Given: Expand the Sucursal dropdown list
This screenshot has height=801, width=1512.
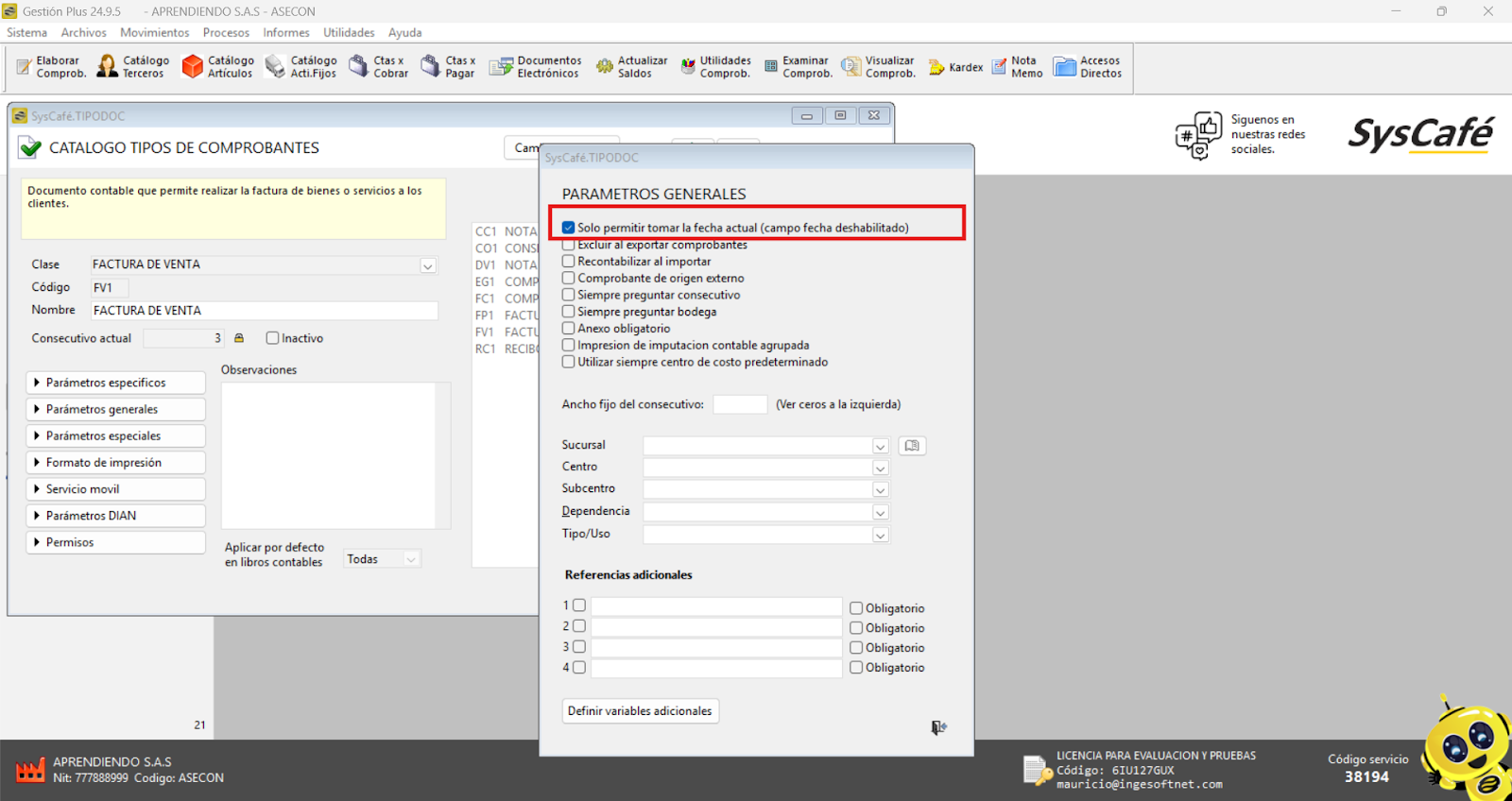Looking at the screenshot, I should click(880, 447).
